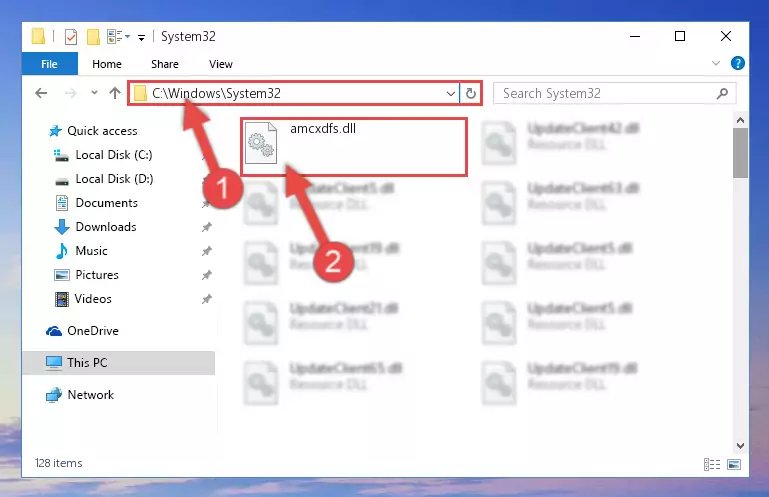Switch to the Home ribbon tab
This screenshot has height=497, width=769.
(x=107, y=64)
